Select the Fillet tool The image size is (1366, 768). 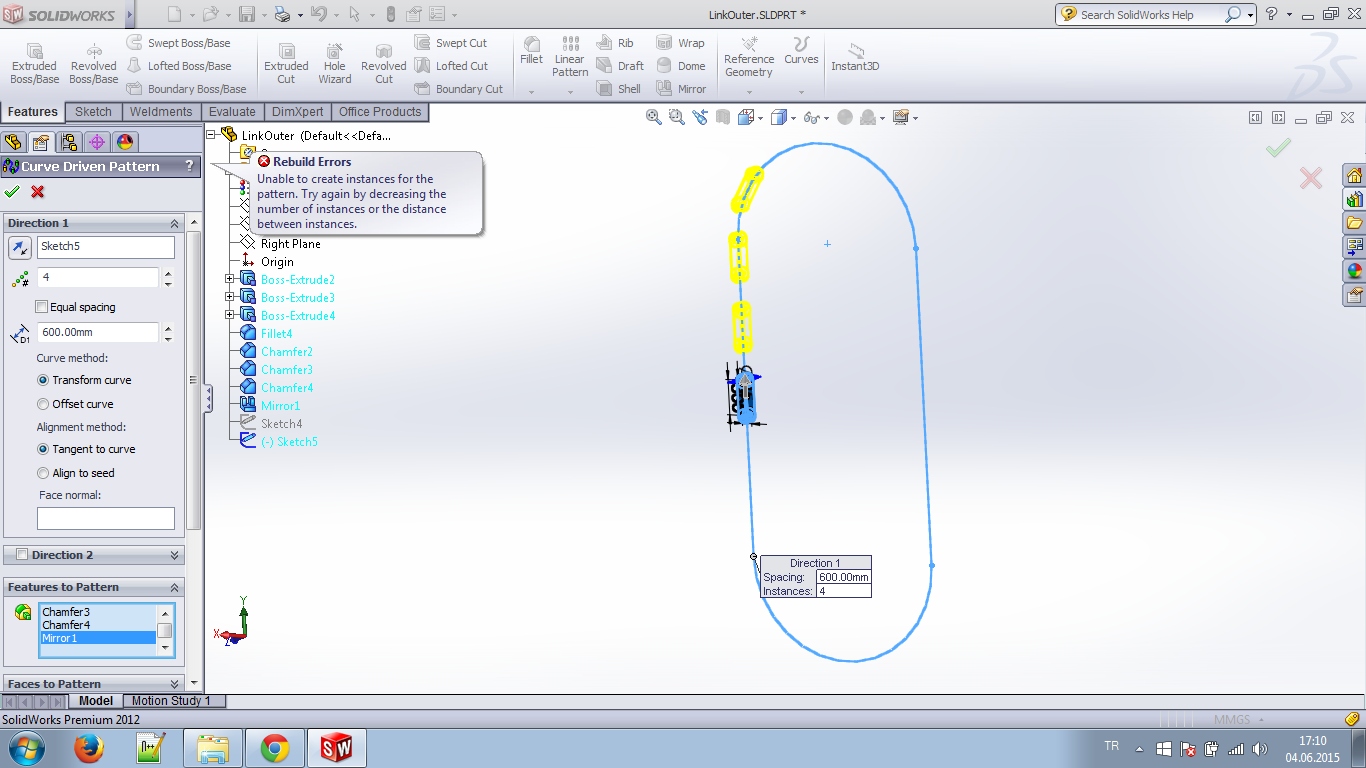click(532, 52)
